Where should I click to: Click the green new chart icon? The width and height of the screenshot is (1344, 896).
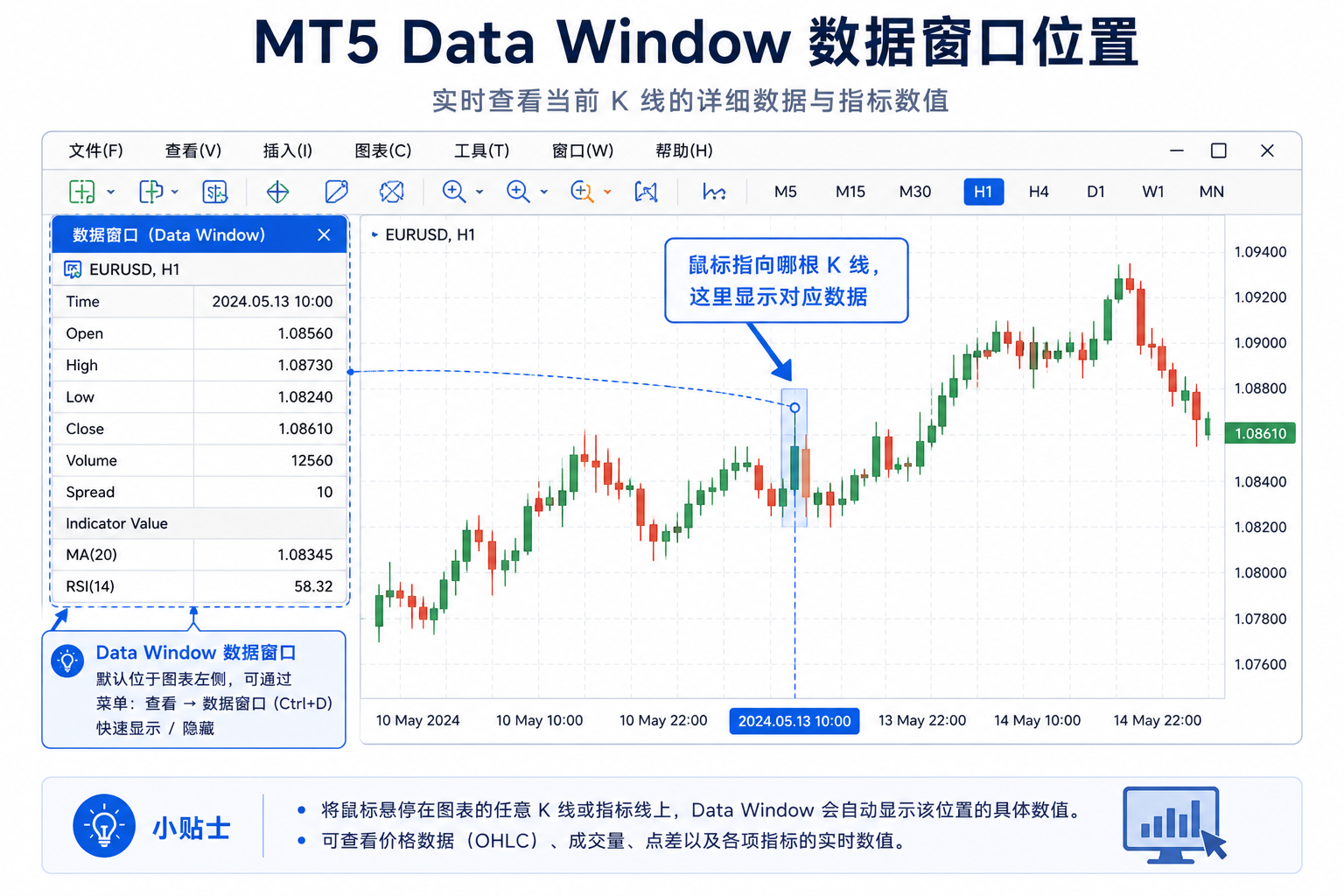click(x=82, y=192)
